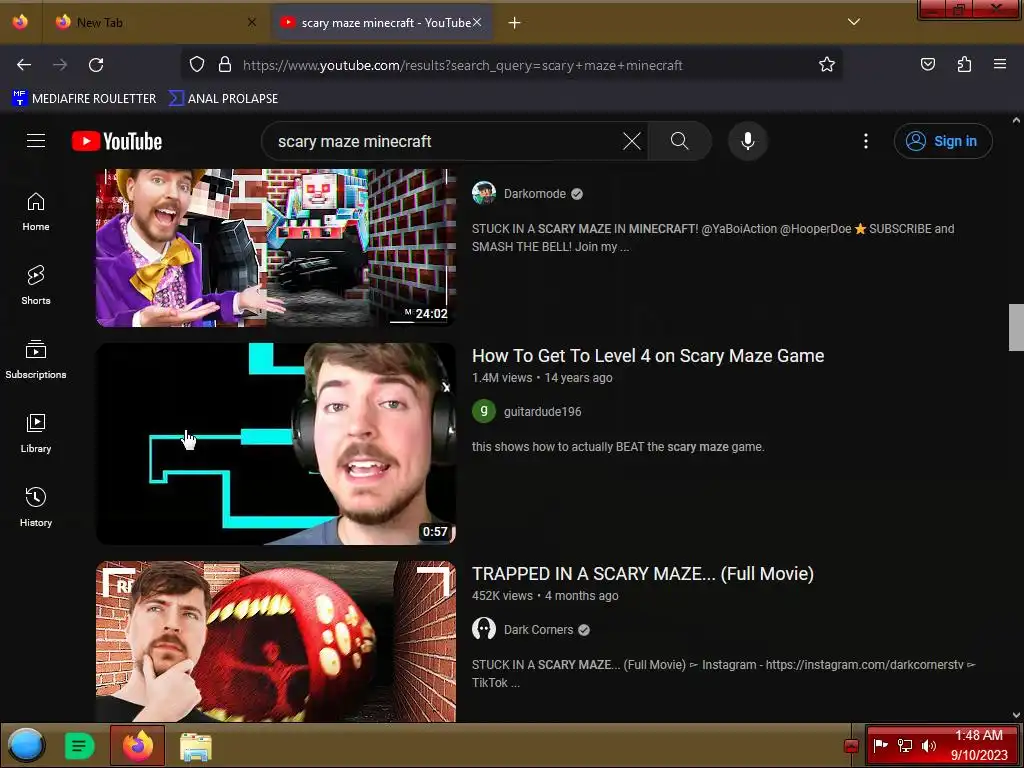Click the volume speaker tray icon

[x=929, y=746]
